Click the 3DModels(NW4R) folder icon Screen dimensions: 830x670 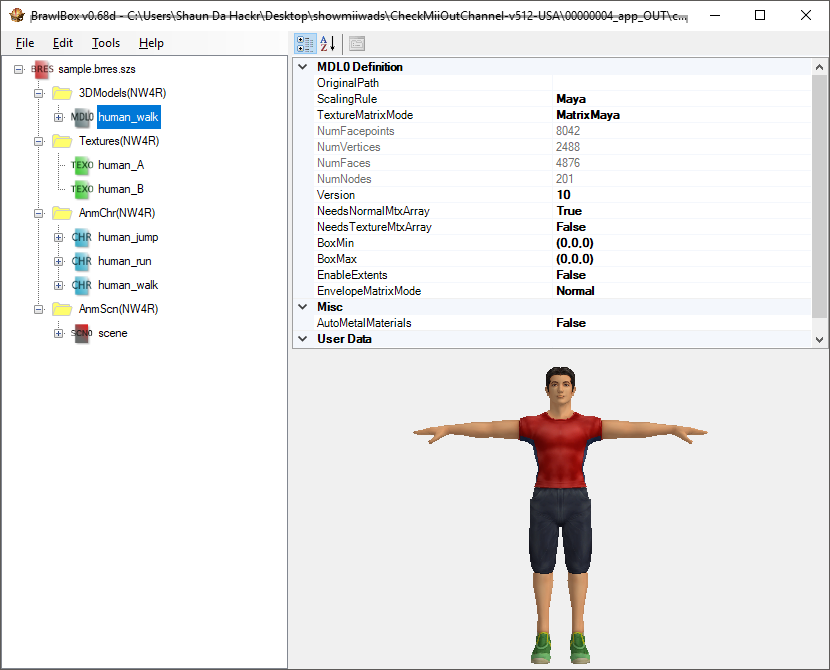(62, 93)
